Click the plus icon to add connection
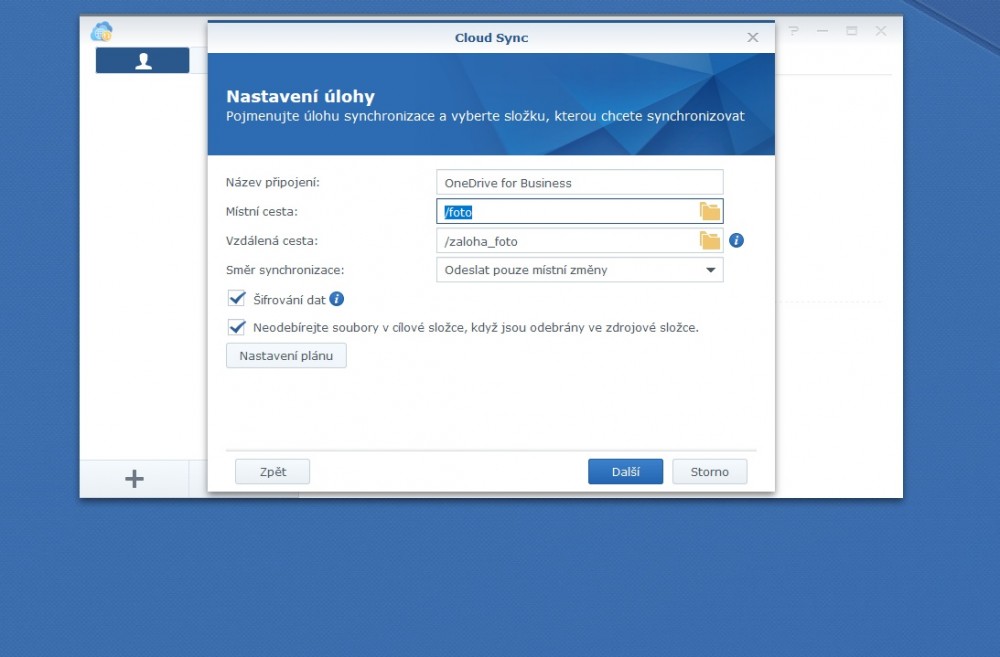 (134, 479)
